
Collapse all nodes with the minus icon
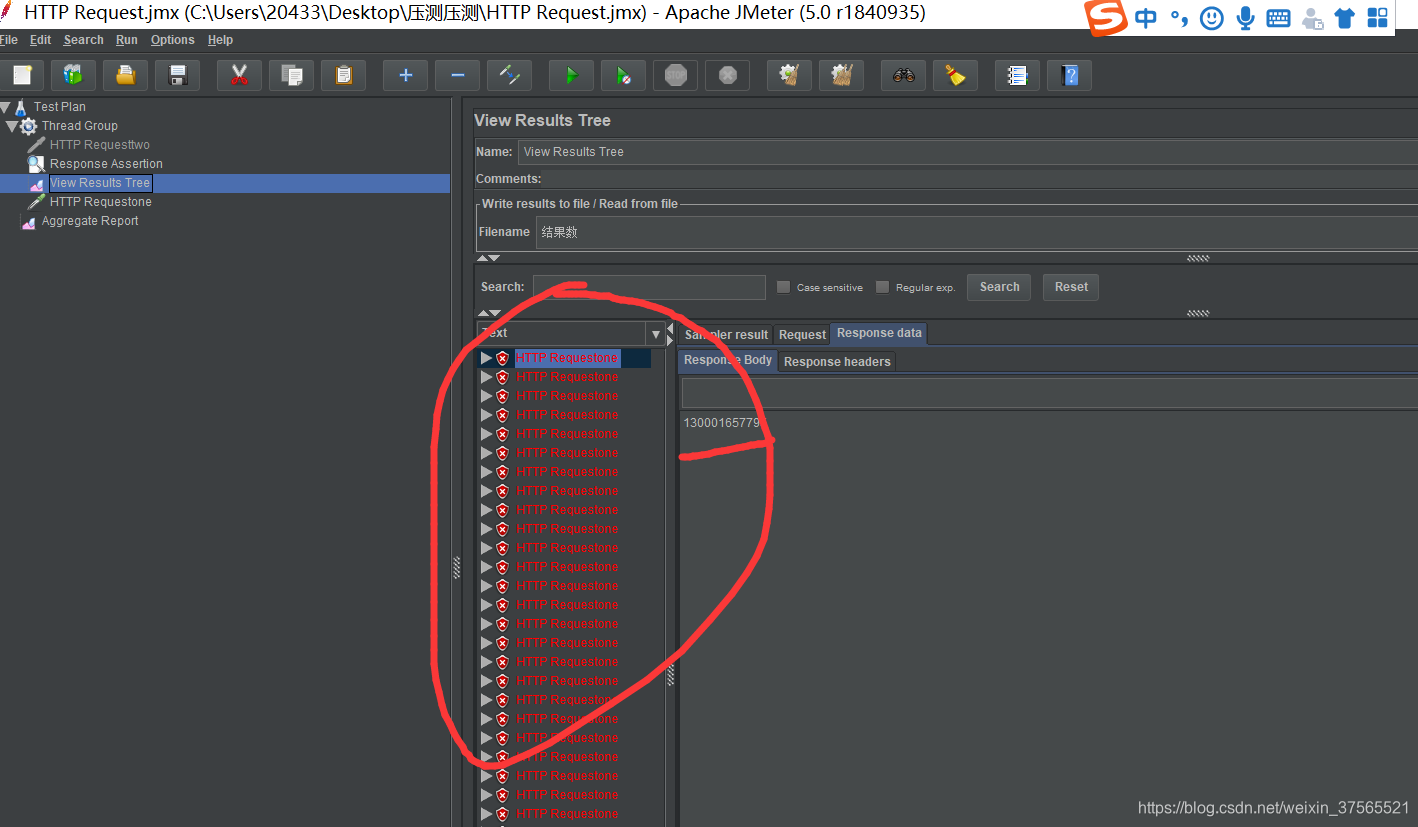(x=457, y=75)
